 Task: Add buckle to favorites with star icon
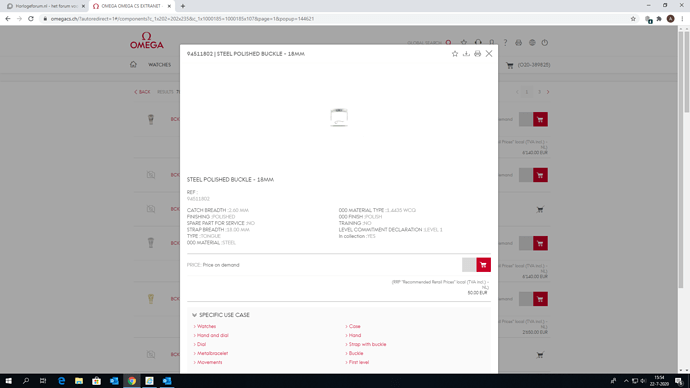pos(455,54)
